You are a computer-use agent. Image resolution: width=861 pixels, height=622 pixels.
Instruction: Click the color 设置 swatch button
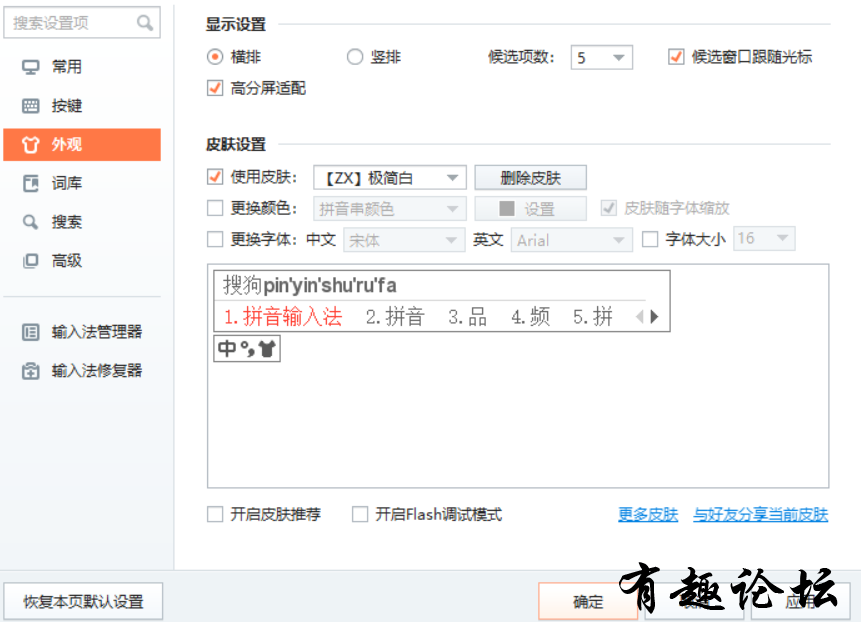[530, 209]
